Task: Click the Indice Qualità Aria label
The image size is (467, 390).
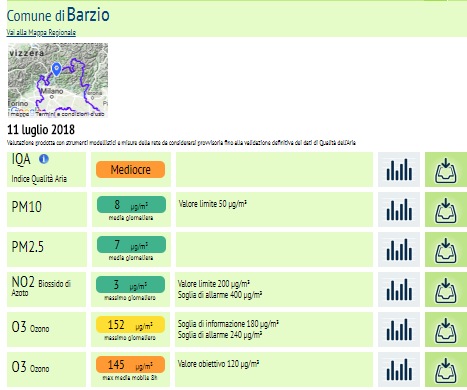Action: (x=39, y=179)
